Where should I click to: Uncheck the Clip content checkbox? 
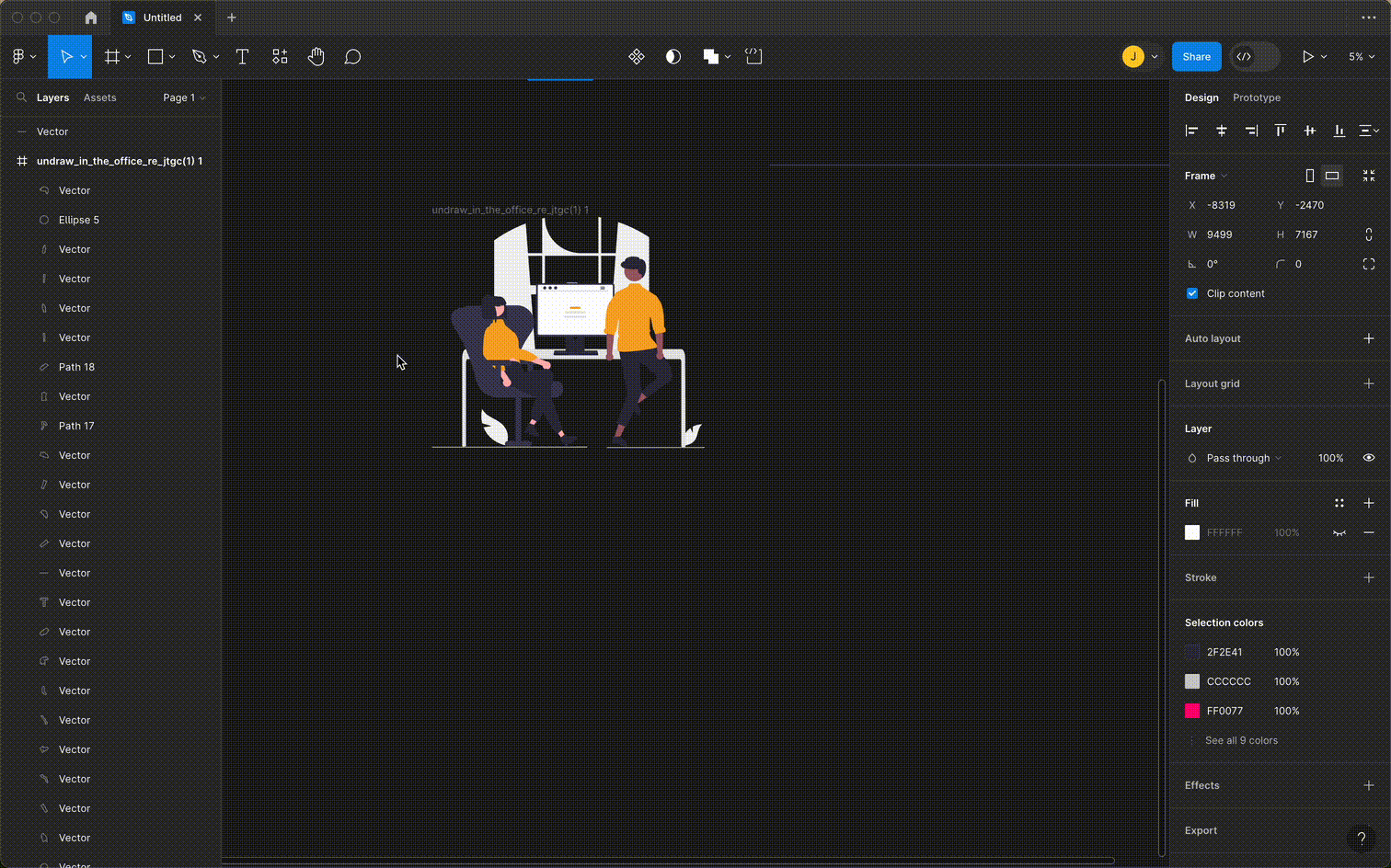[x=1192, y=293]
